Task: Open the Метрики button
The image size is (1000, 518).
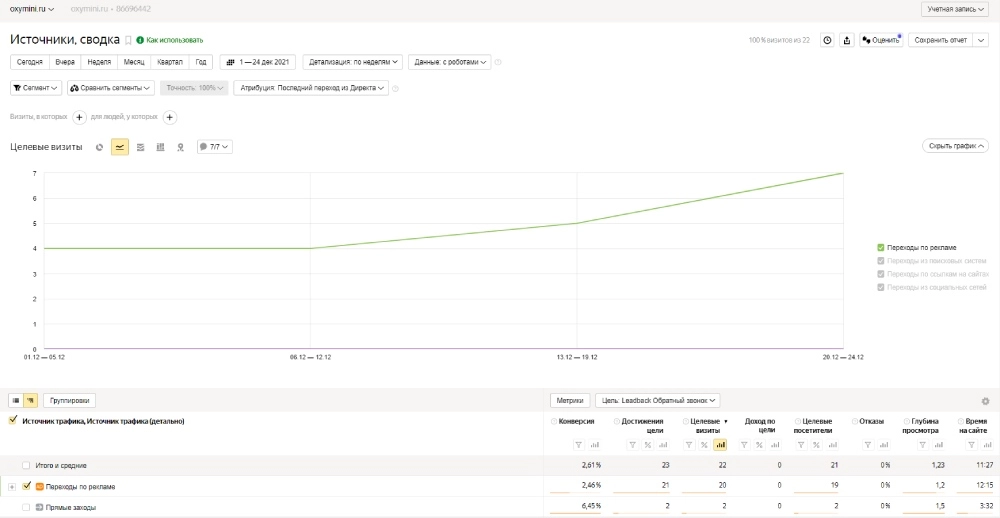Action: (x=570, y=401)
